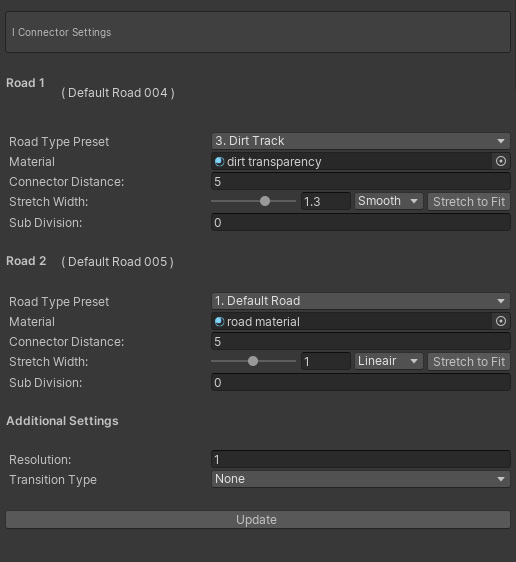This screenshot has width=516, height=562.
Task: Click the Update button
Action: (x=258, y=520)
